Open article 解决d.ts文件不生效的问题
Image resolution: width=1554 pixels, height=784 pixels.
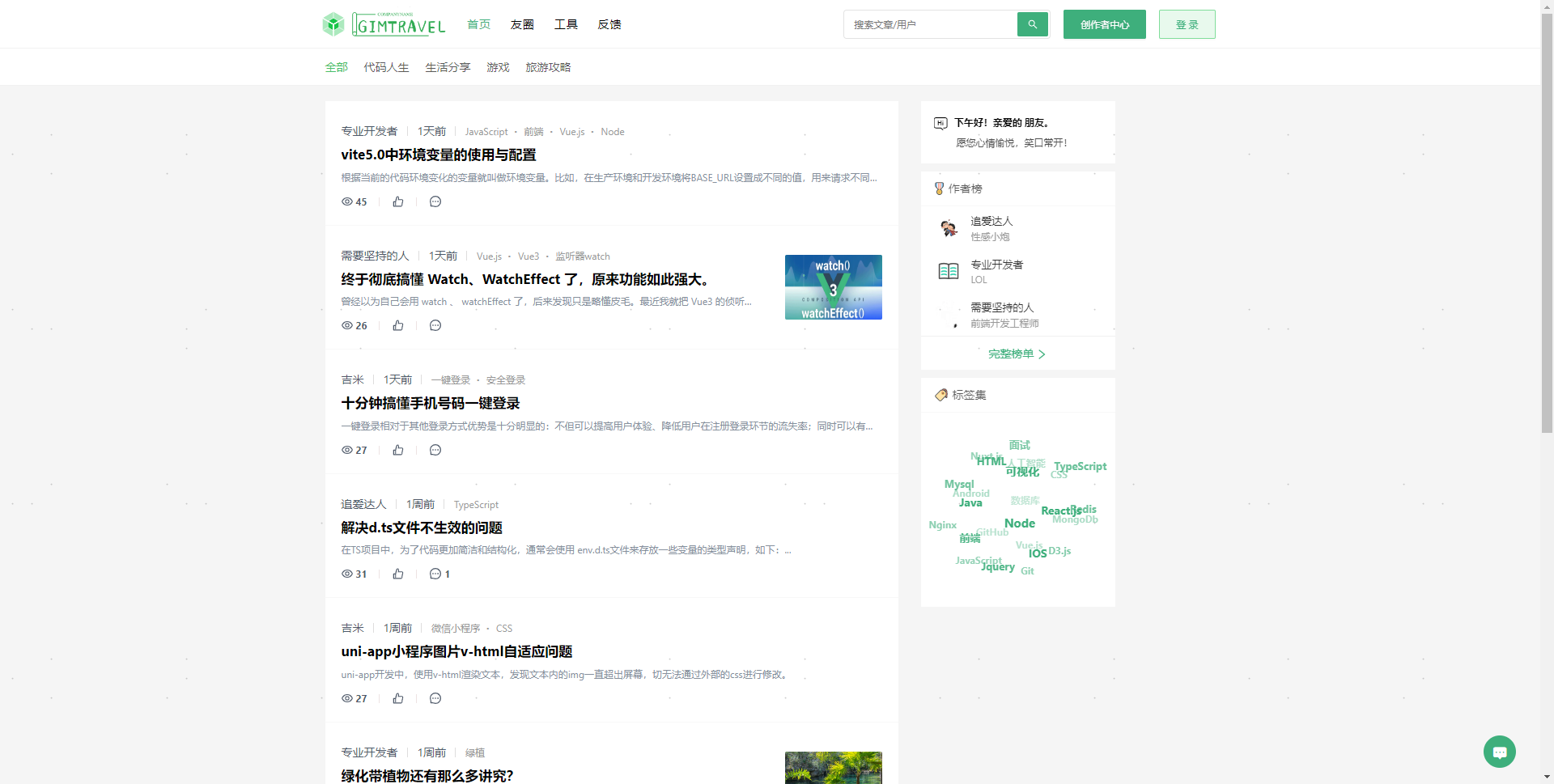(x=422, y=528)
